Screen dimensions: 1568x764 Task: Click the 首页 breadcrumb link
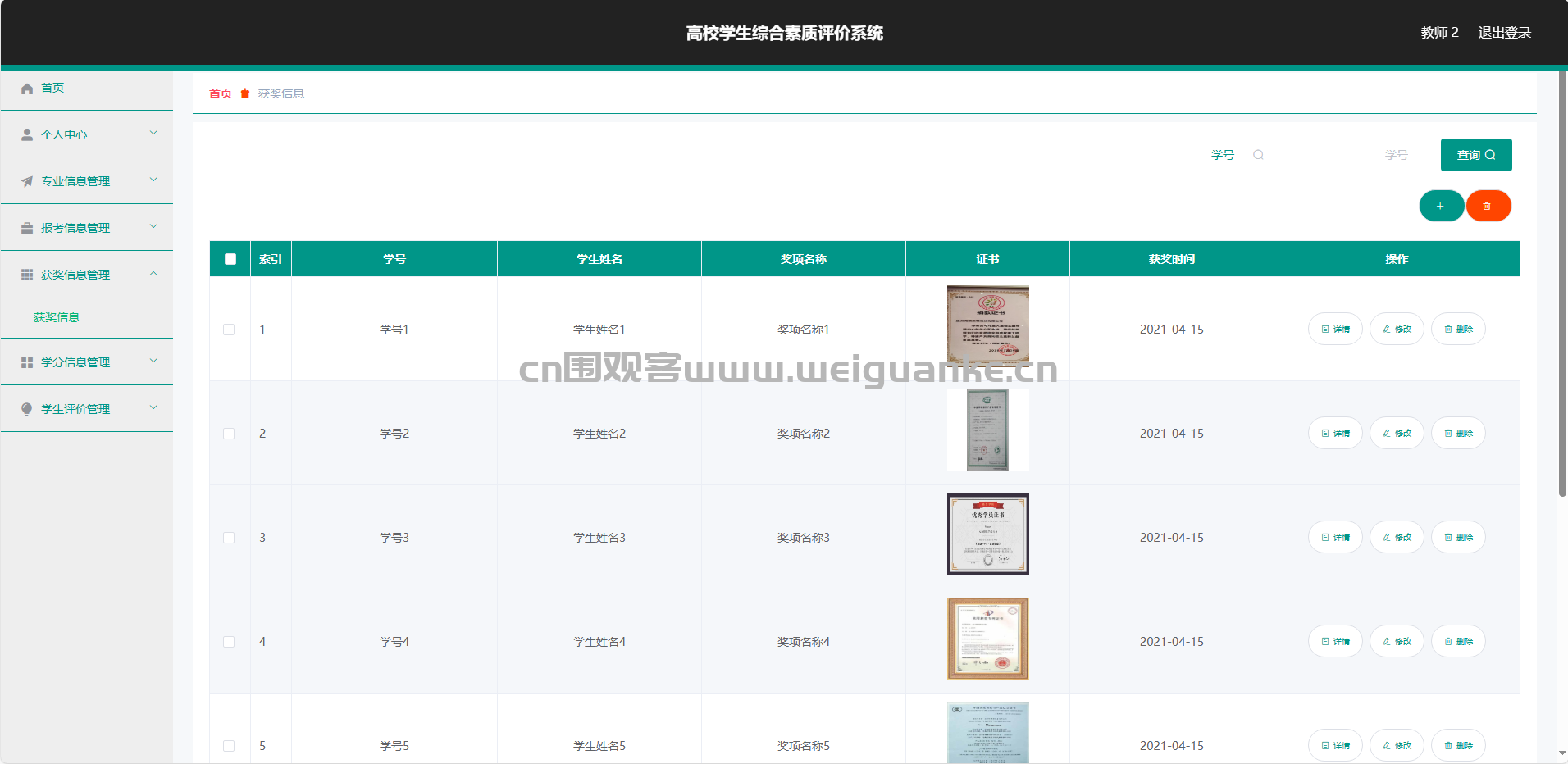pyautogui.click(x=221, y=93)
